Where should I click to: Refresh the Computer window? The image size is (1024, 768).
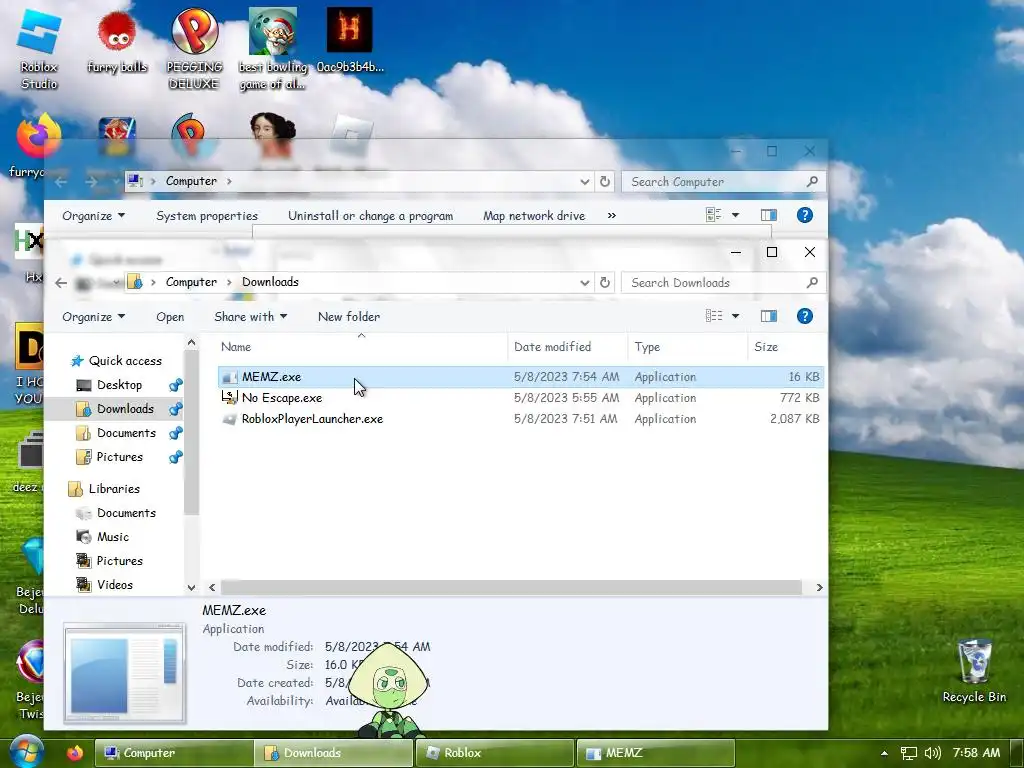(x=605, y=182)
